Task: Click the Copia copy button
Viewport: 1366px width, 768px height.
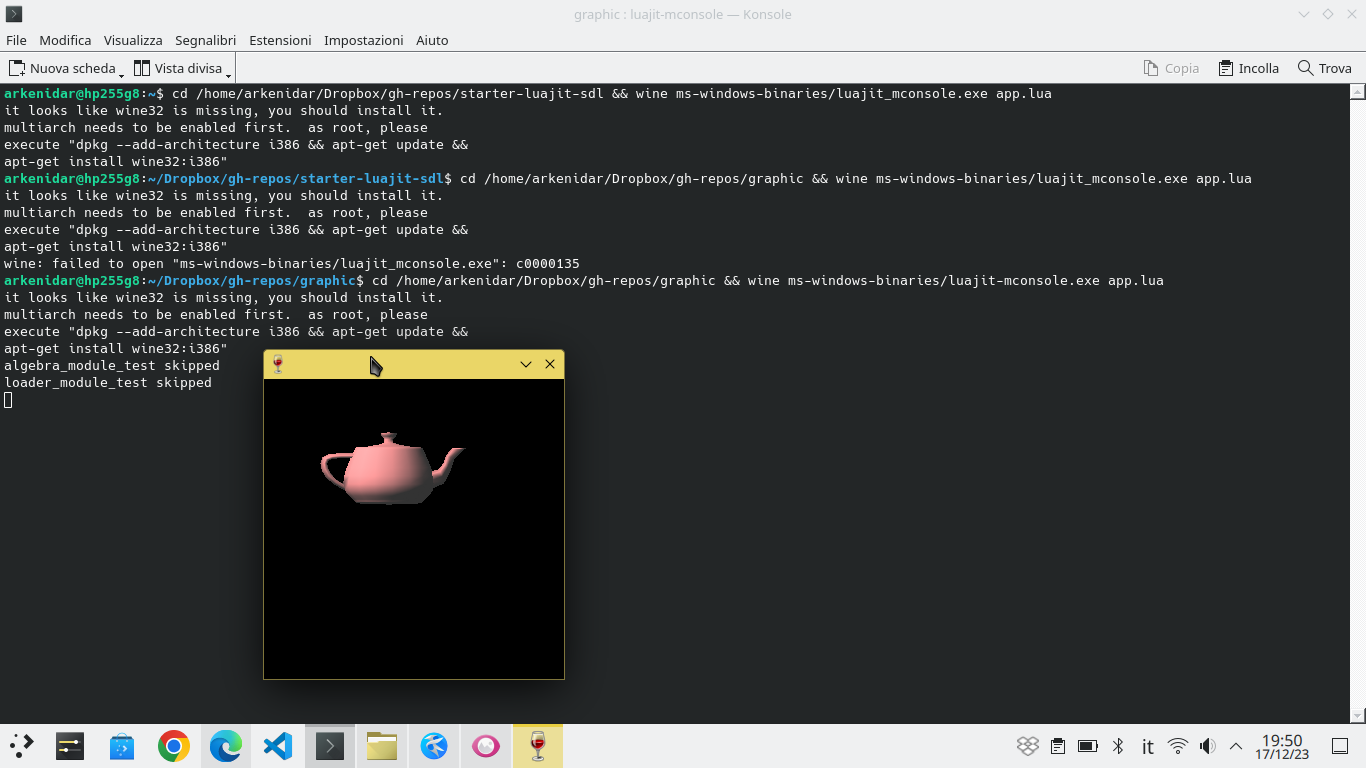Action: pyautogui.click(x=1171, y=68)
